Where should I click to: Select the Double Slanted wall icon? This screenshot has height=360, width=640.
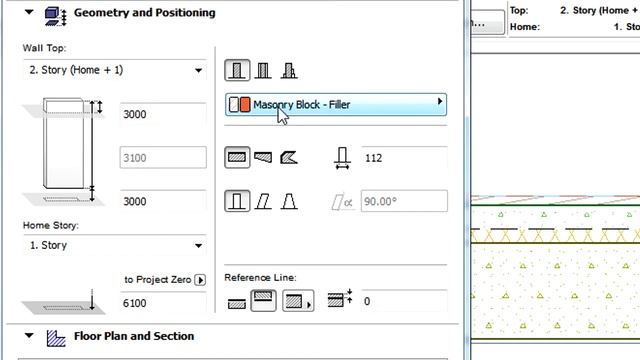pos(289,201)
